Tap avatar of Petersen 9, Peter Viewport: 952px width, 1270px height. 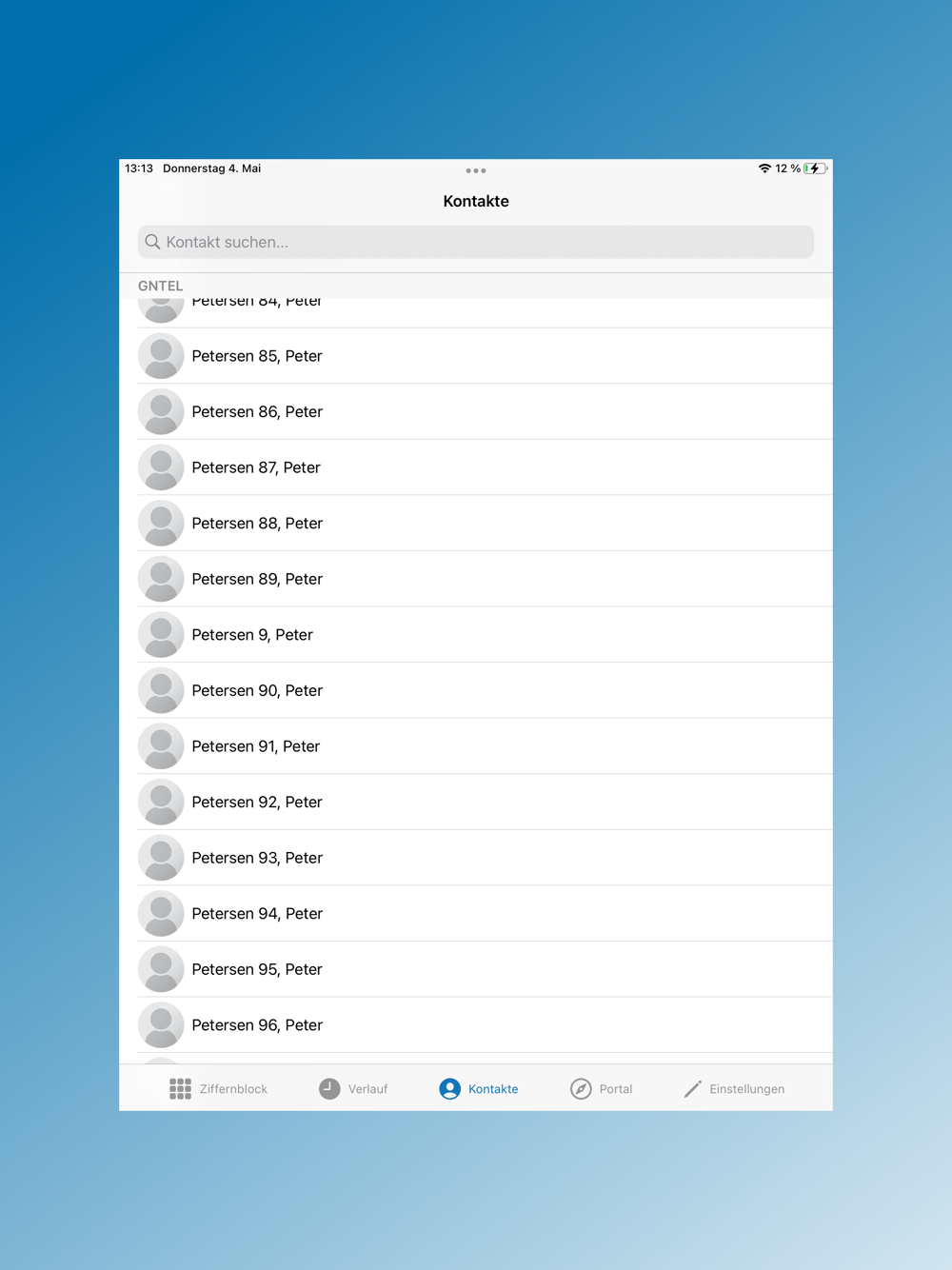161,635
